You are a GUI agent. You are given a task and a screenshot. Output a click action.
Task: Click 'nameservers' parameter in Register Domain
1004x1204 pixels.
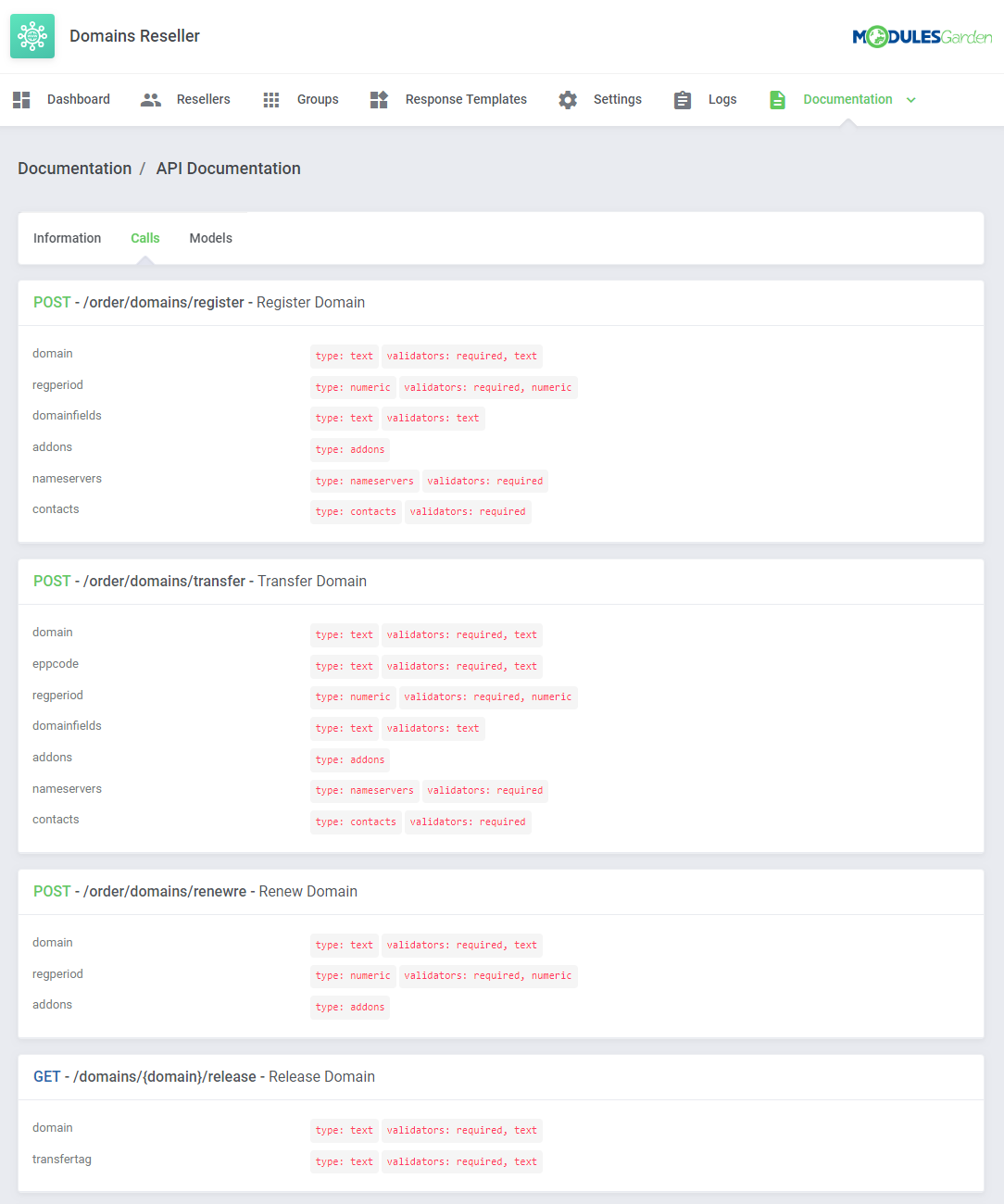pyautogui.click(x=67, y=479)
